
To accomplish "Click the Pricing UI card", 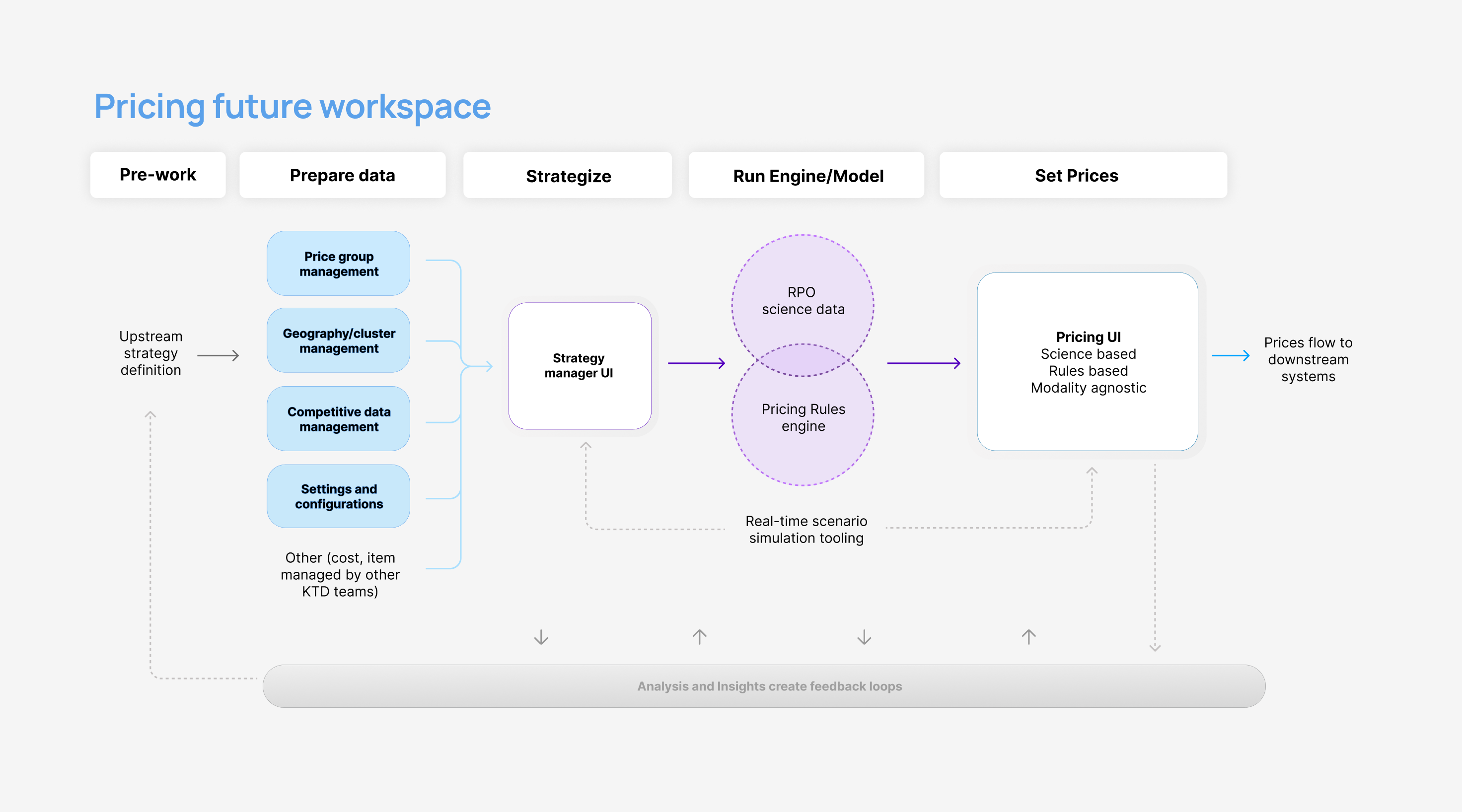I will (1088, 362).
